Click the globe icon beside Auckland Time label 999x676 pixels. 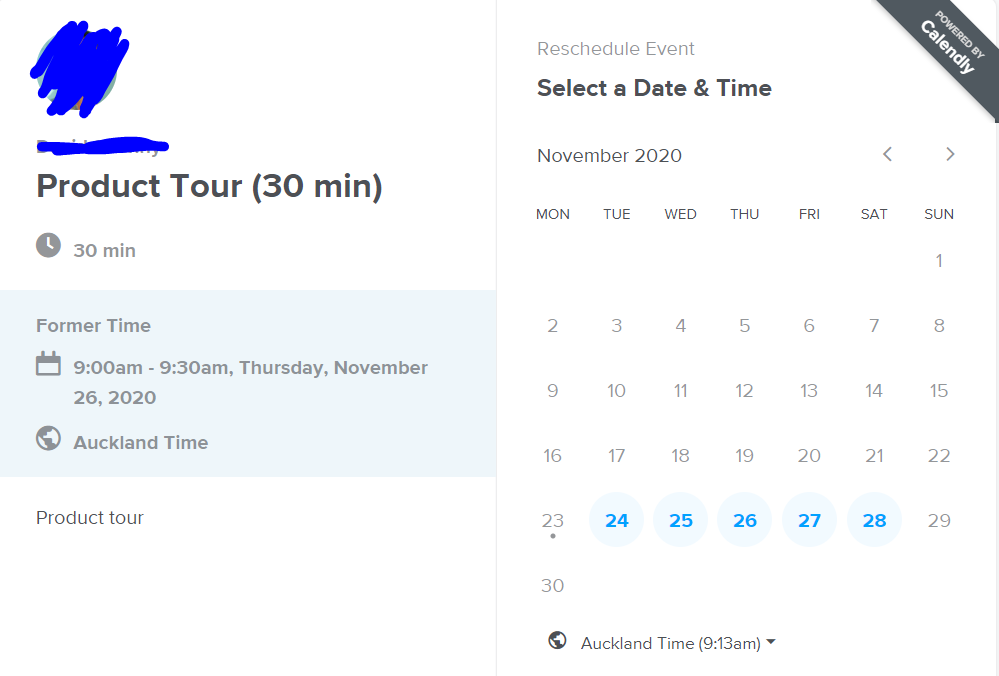48,439
